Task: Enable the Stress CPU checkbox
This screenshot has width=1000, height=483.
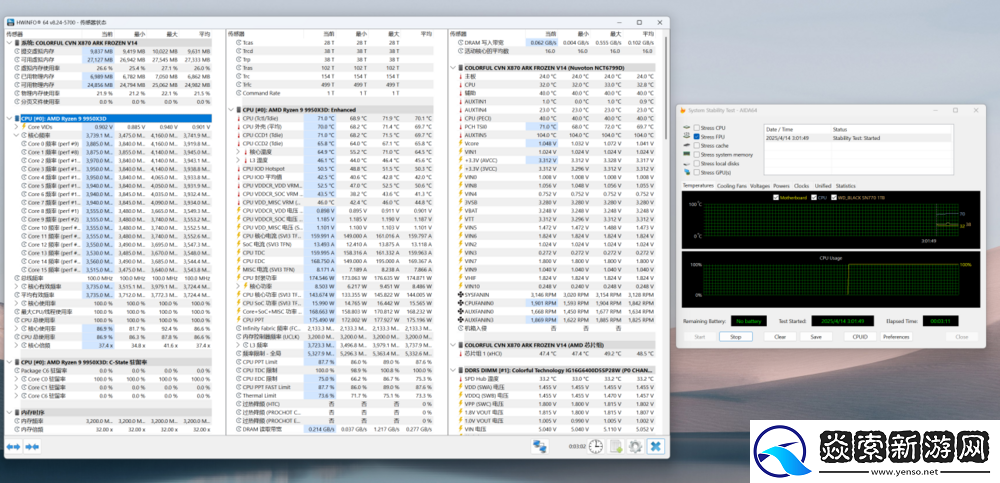Action: 696,128
